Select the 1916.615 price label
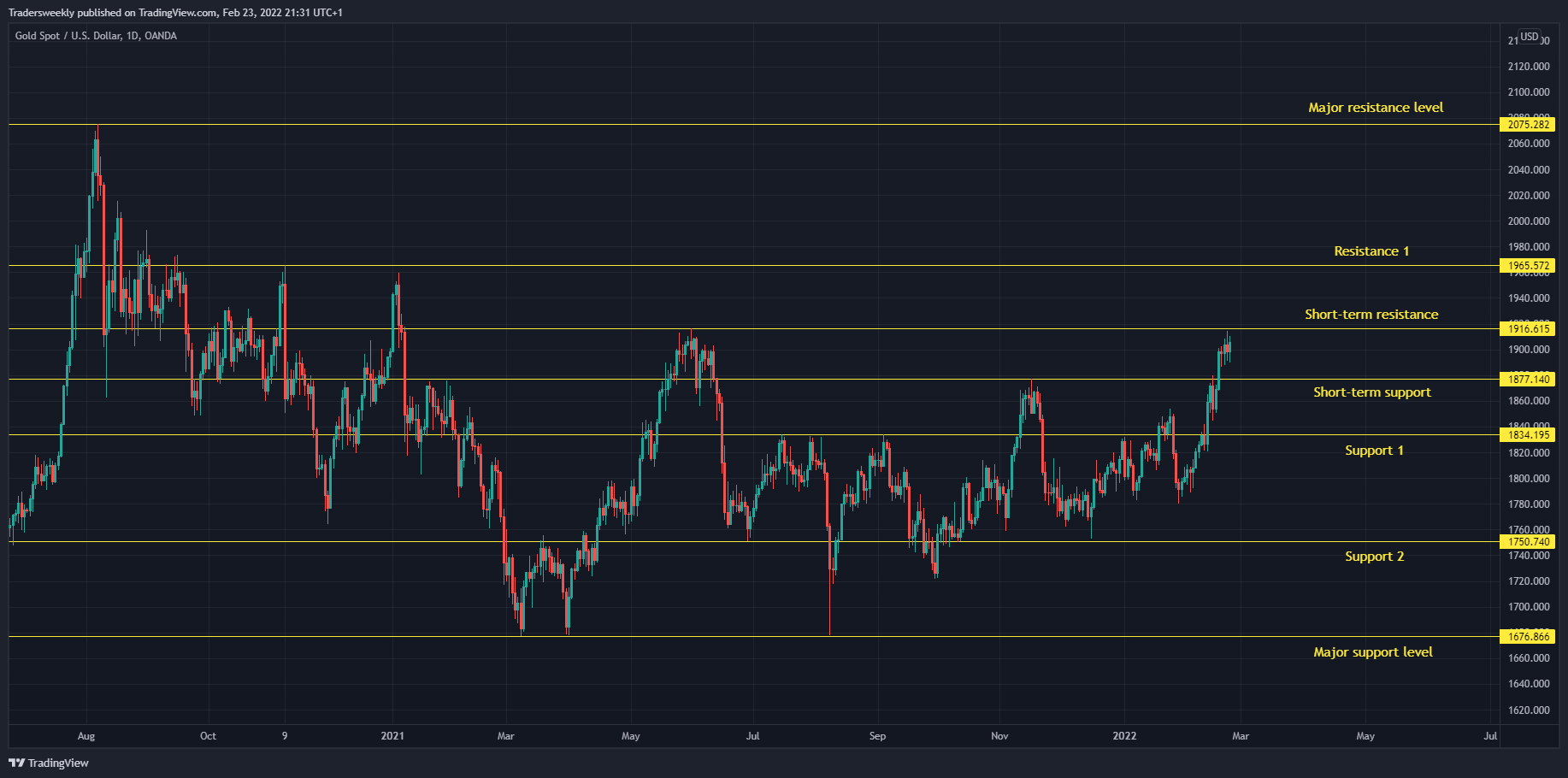1568x778 pixels. tap(1528, 329)
